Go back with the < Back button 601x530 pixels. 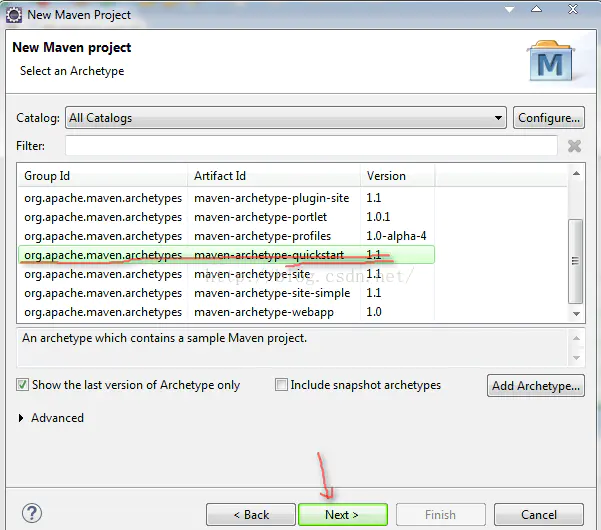click(x=251, y=514)
